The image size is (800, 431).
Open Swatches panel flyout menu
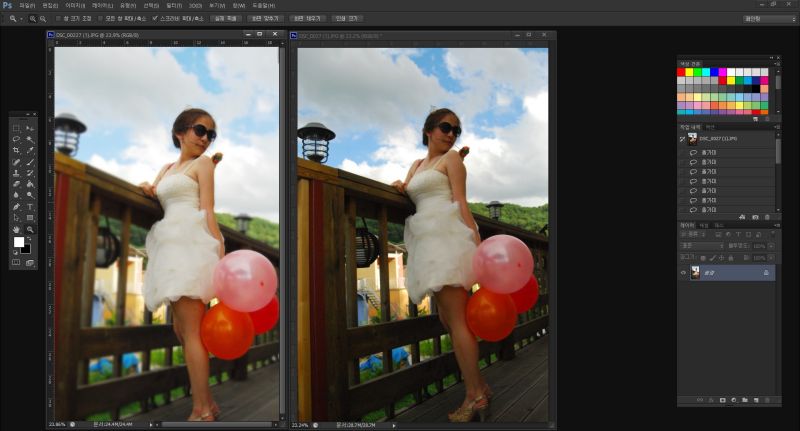778,64
